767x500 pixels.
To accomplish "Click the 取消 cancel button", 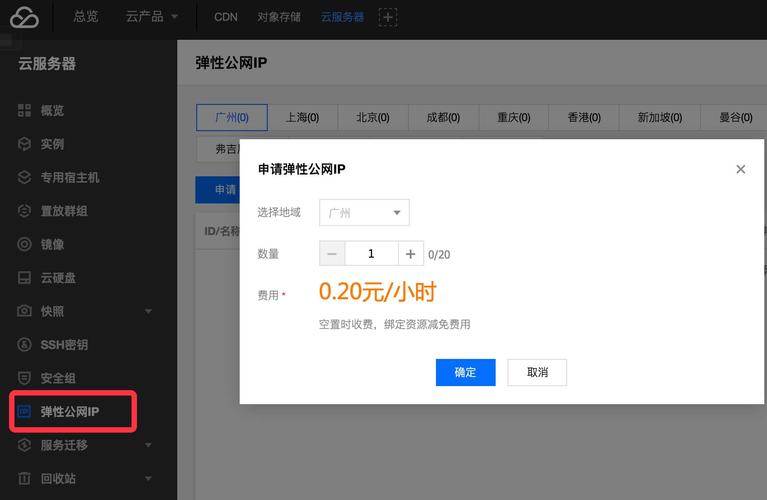I will click(537, 372).
